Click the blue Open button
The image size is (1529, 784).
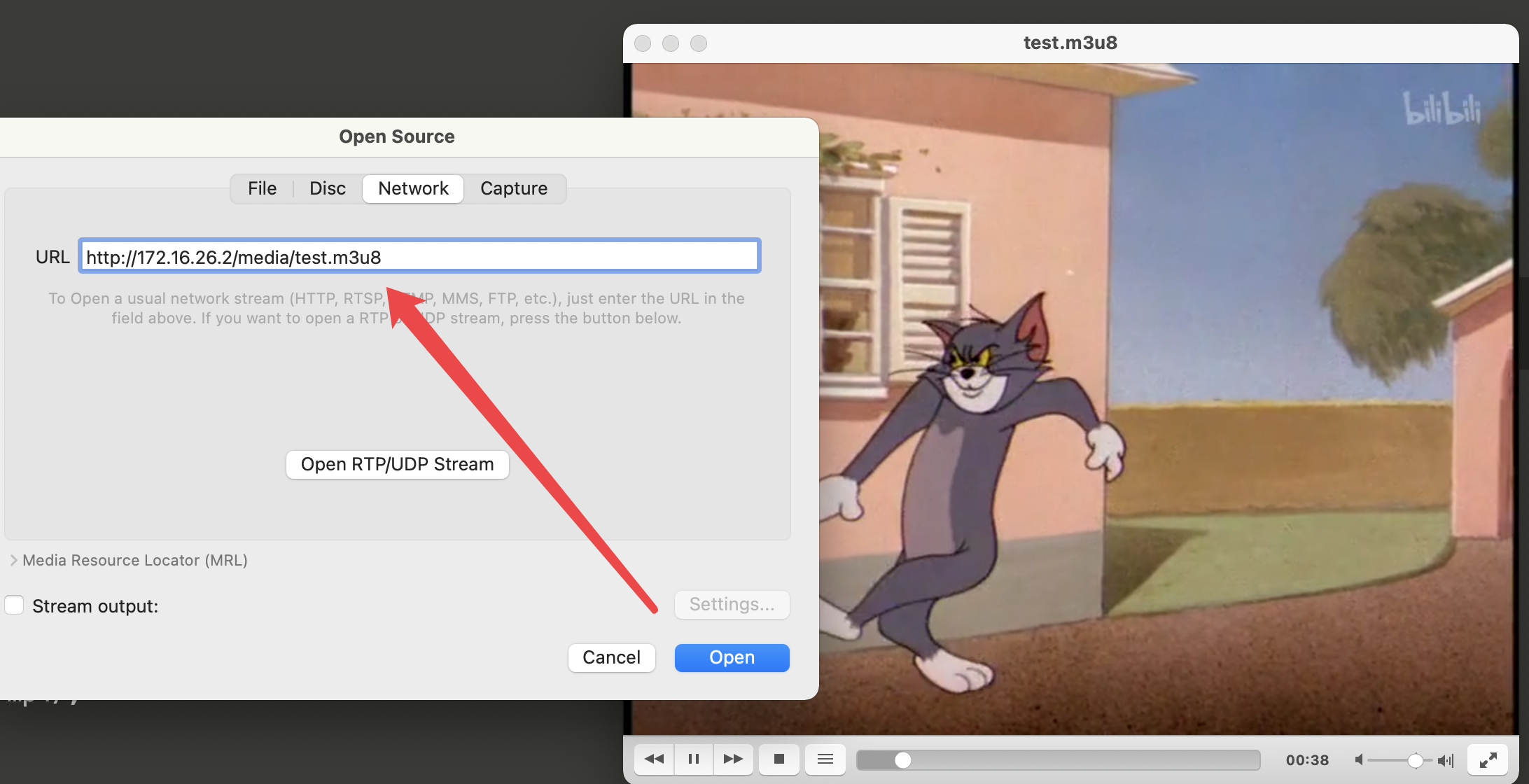(x=732, y=657)
